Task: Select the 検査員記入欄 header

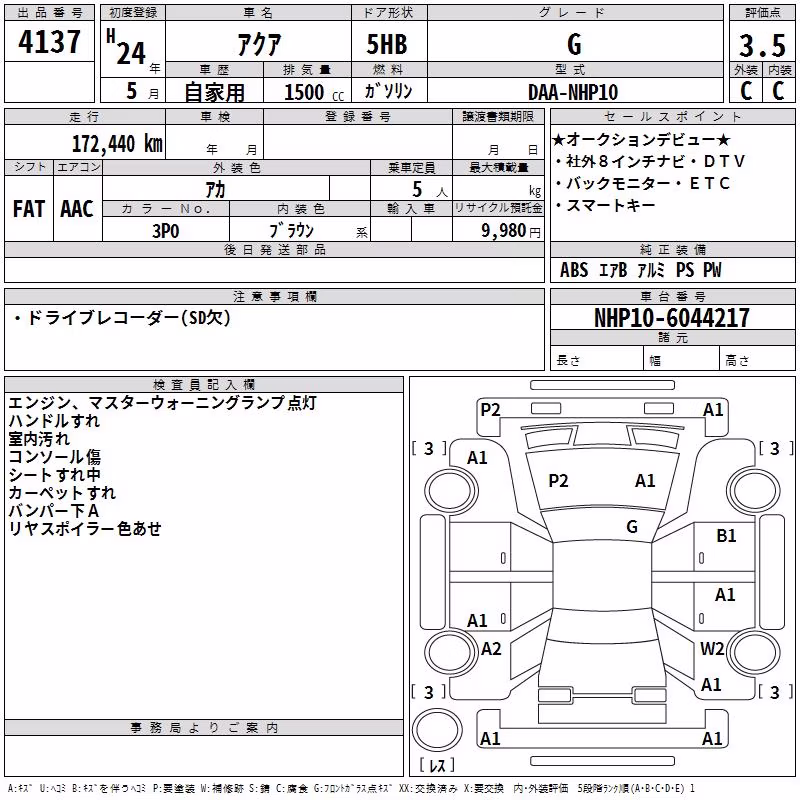Action: tap(204, 384)
